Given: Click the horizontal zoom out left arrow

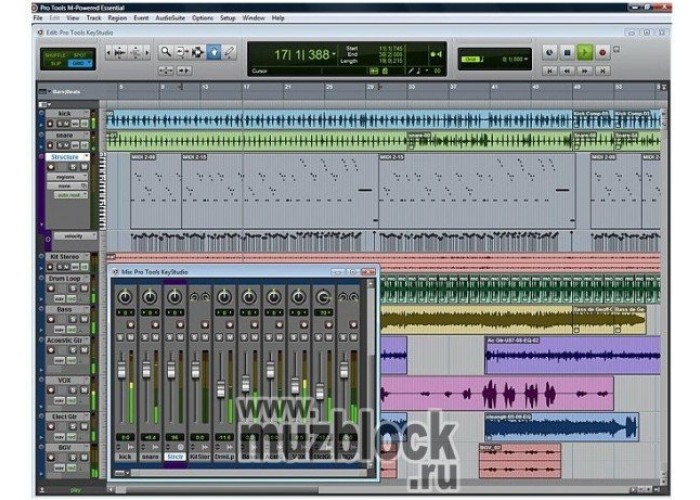Looking at the screenshot, I should point(108,53).
